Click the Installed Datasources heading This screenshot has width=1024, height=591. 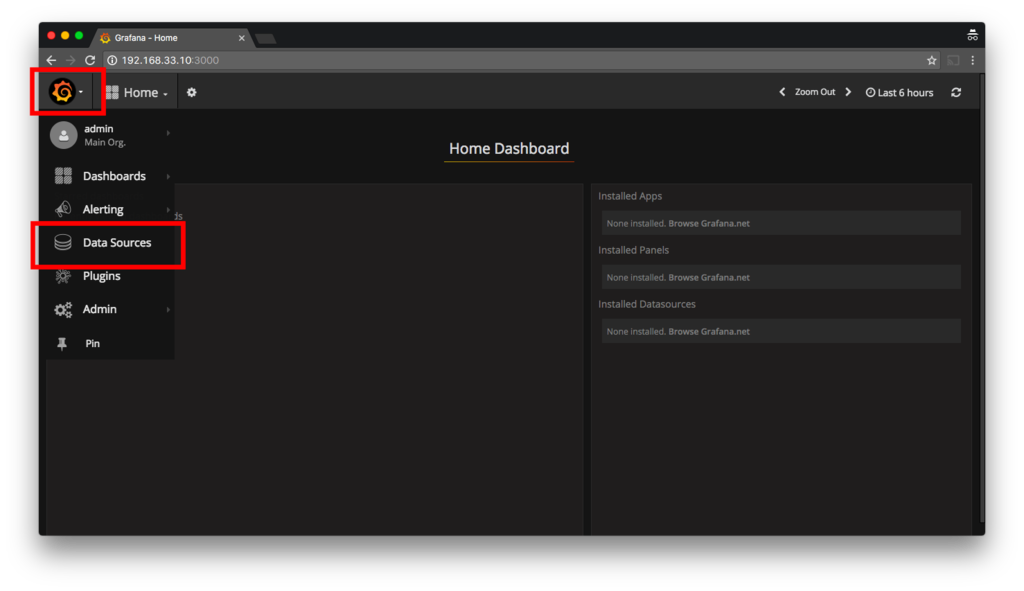click(647, 304)
